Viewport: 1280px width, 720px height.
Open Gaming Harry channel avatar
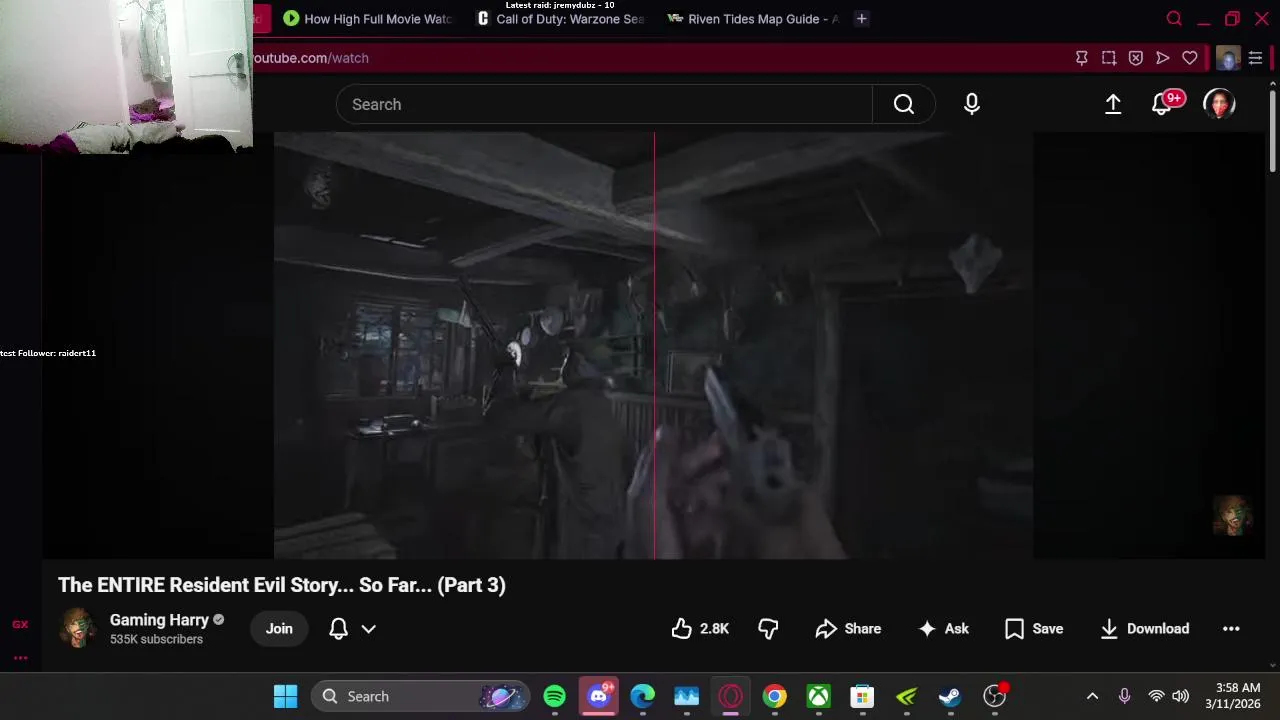point(78,629)
